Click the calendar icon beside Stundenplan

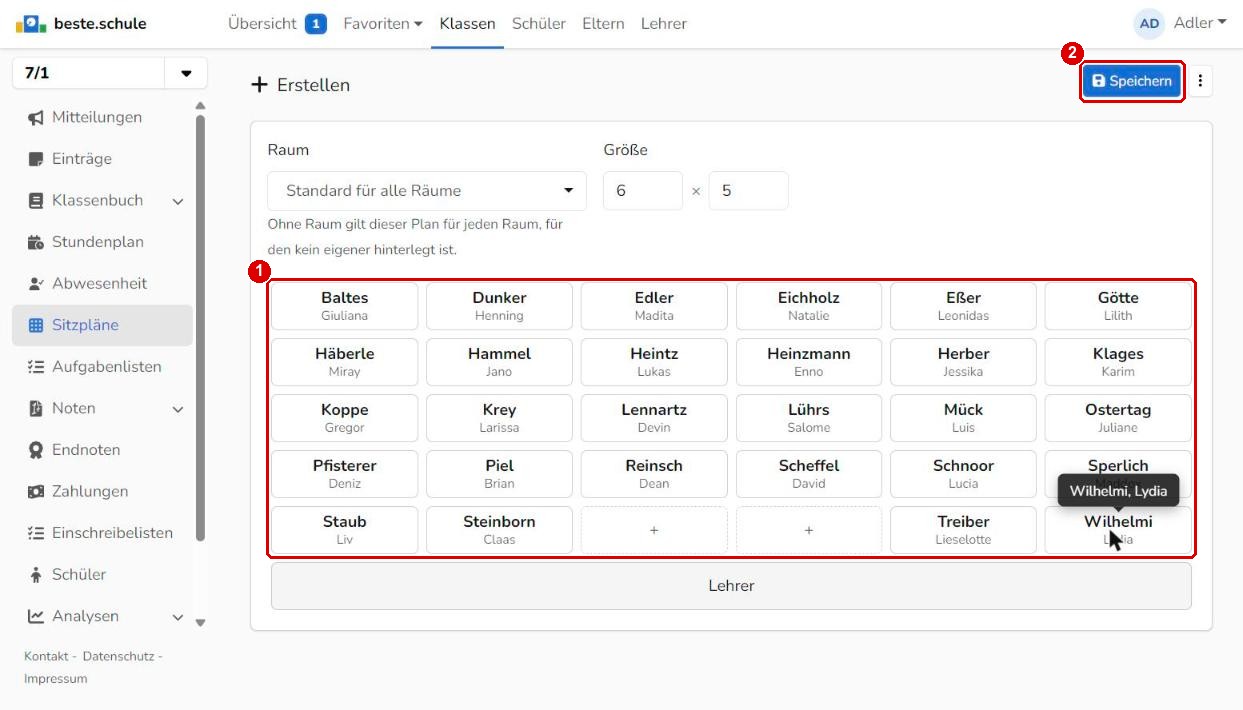(36, 242)
